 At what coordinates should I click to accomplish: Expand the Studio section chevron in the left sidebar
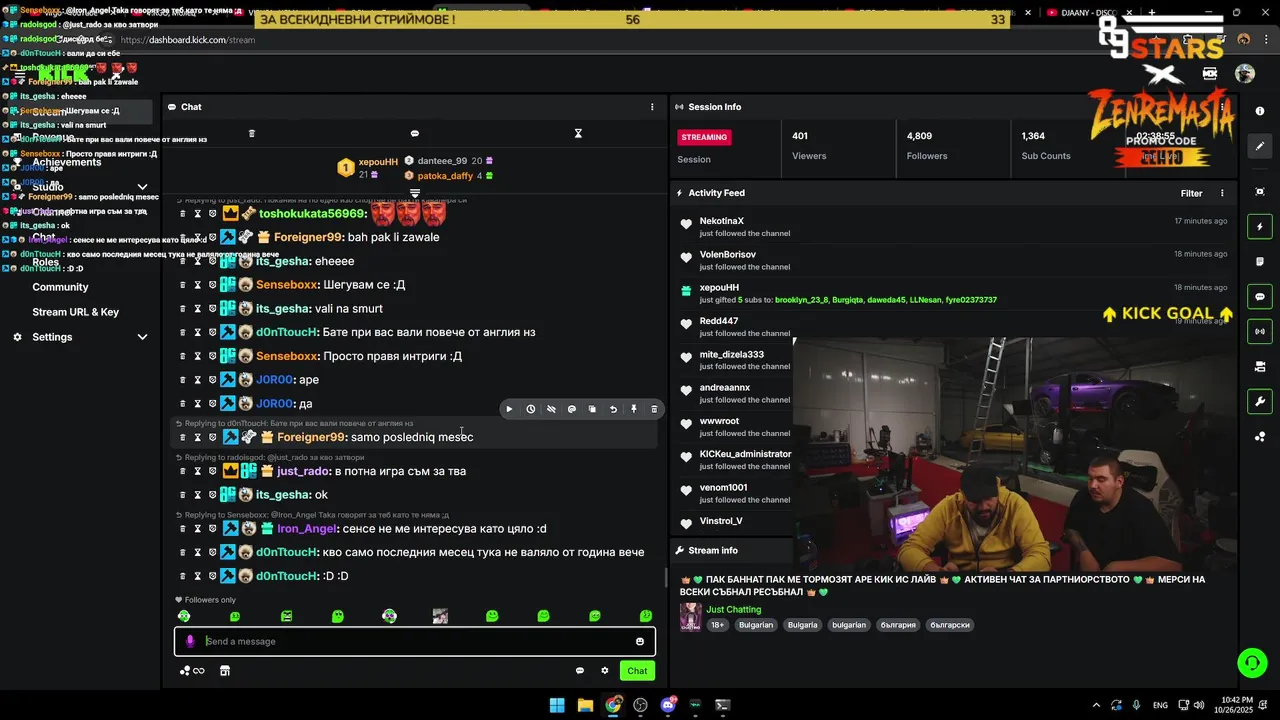pos(142,187)
